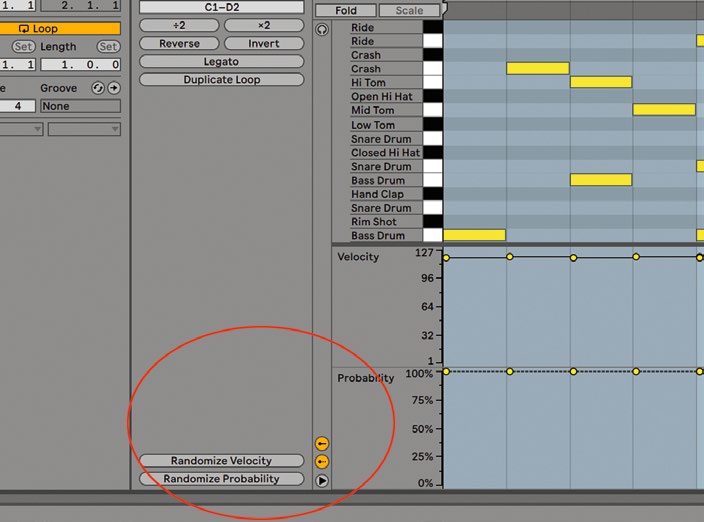Click the Reverse button
The width and height of the screenshot is (704, 522).
click(x=179, y=44)
